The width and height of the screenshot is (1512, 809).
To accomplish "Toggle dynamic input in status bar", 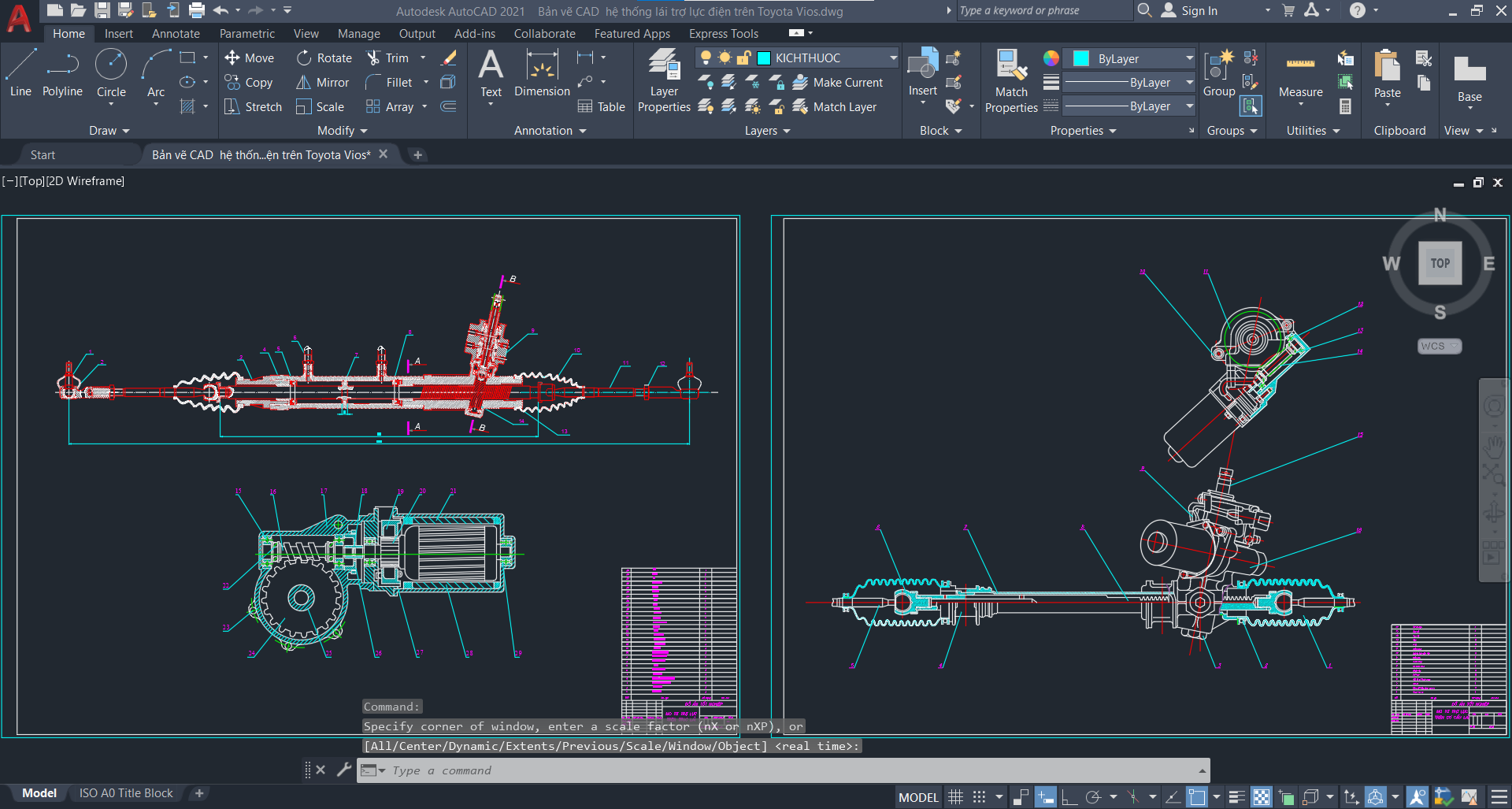I will click(1045, 797).
